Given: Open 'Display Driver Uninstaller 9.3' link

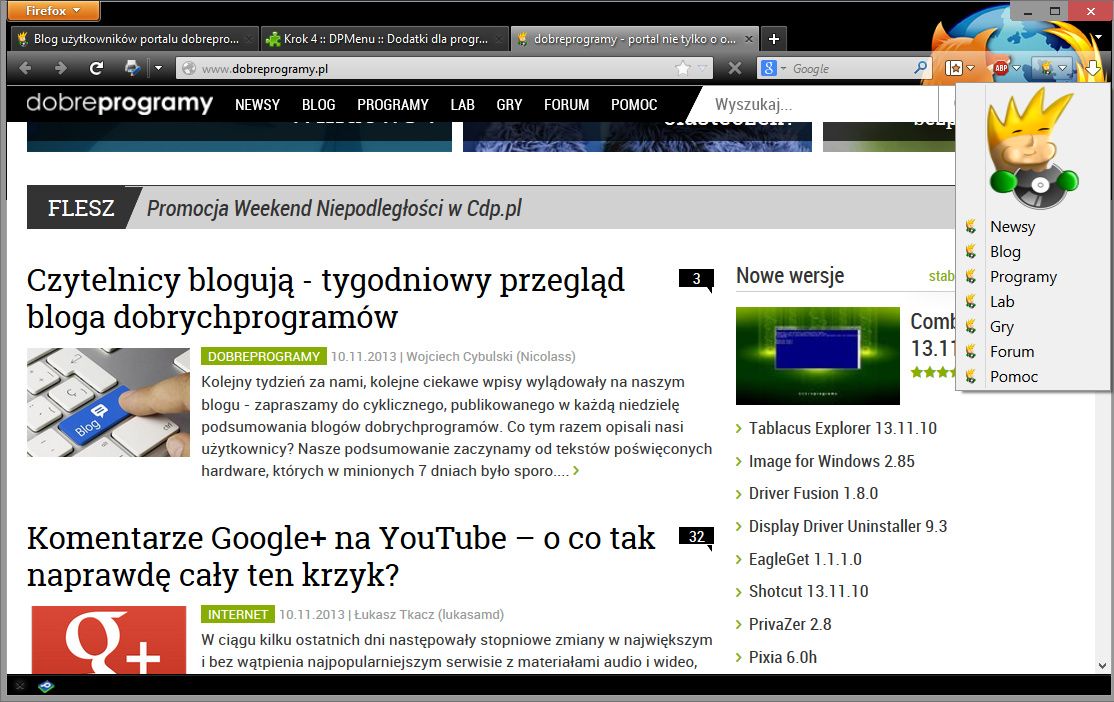Looking at the screenshot, I should point(848,526).
